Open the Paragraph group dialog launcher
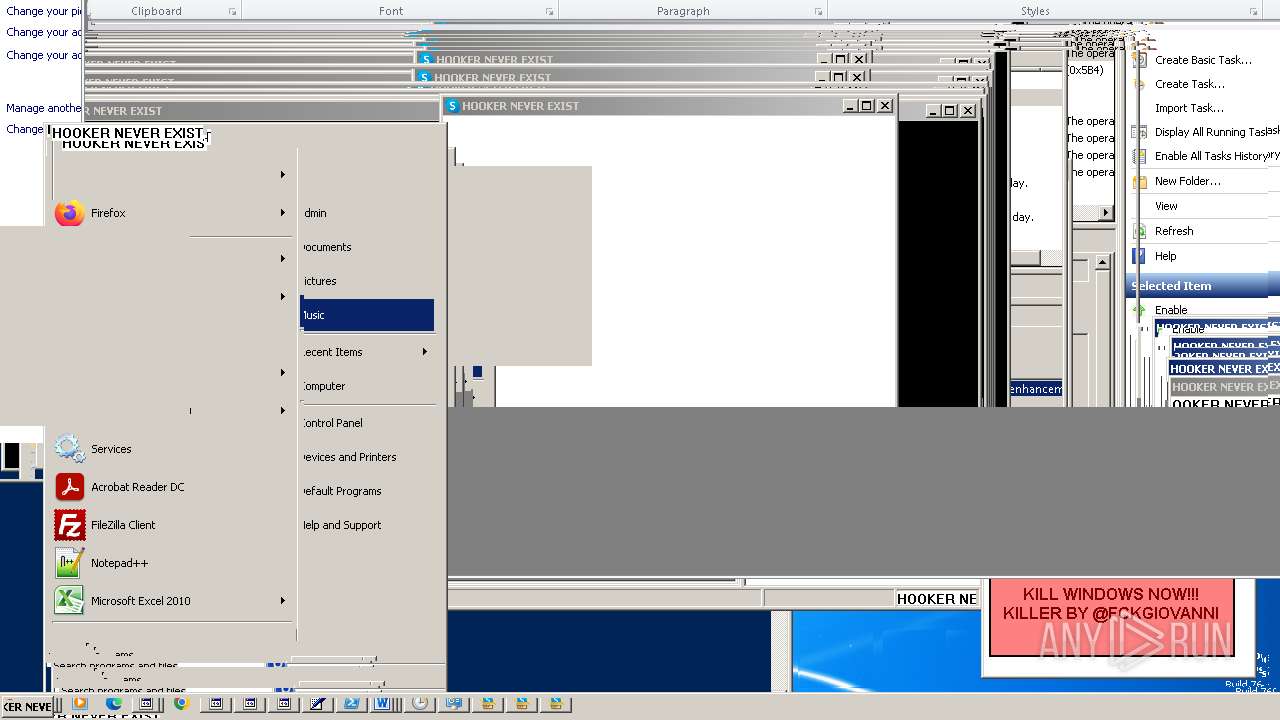 point(818,12)
